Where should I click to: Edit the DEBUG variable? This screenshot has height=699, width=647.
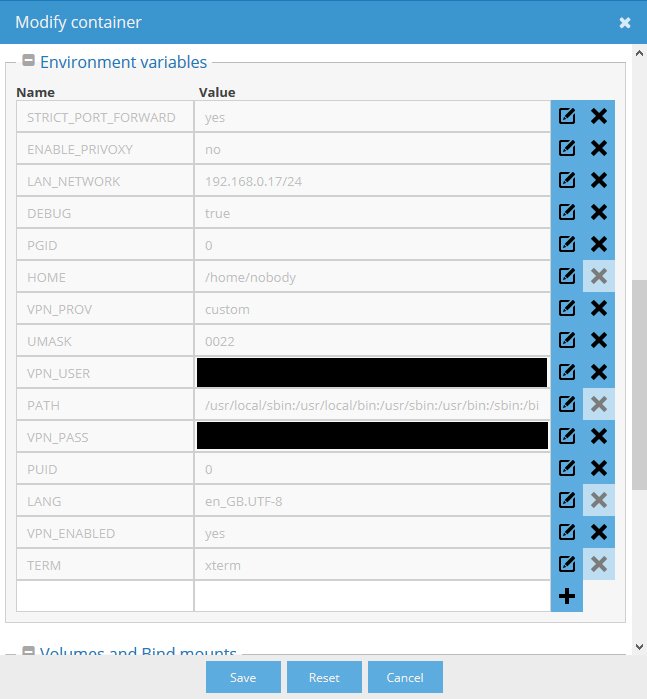(x=567, y=212)
